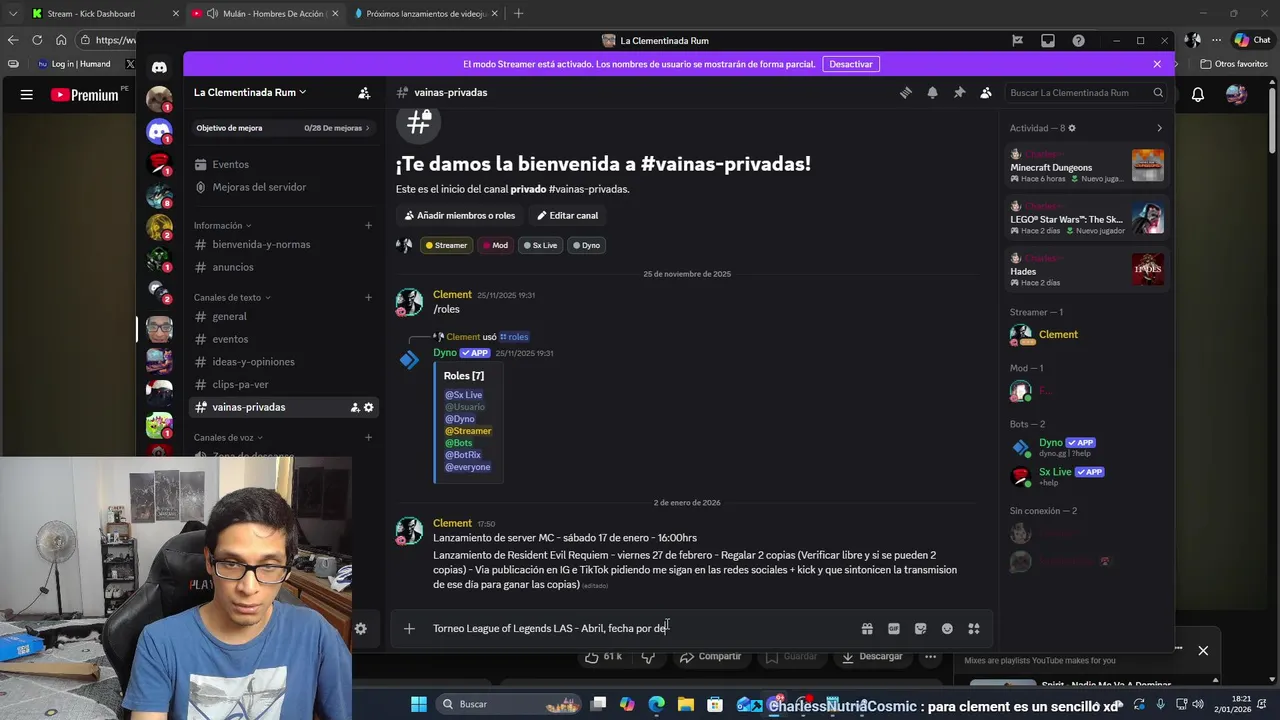Collapse the Canales de voz category
The height and width of the screenshot is (720, 1280).
pos(228,437)
